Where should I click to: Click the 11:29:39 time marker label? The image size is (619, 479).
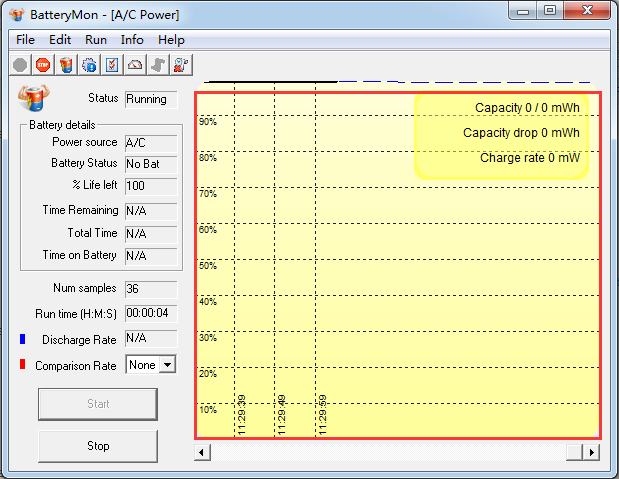point(242,415)
